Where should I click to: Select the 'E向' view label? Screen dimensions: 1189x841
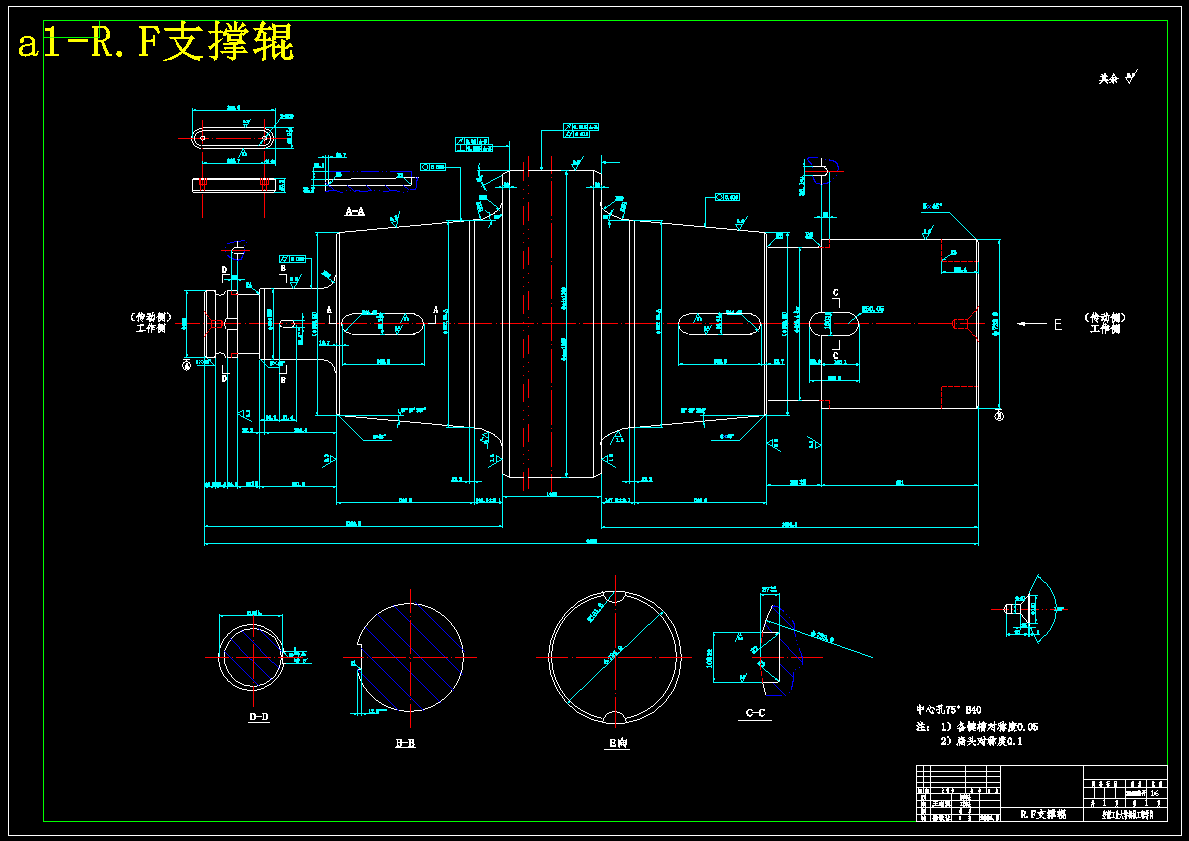point(616,744)
